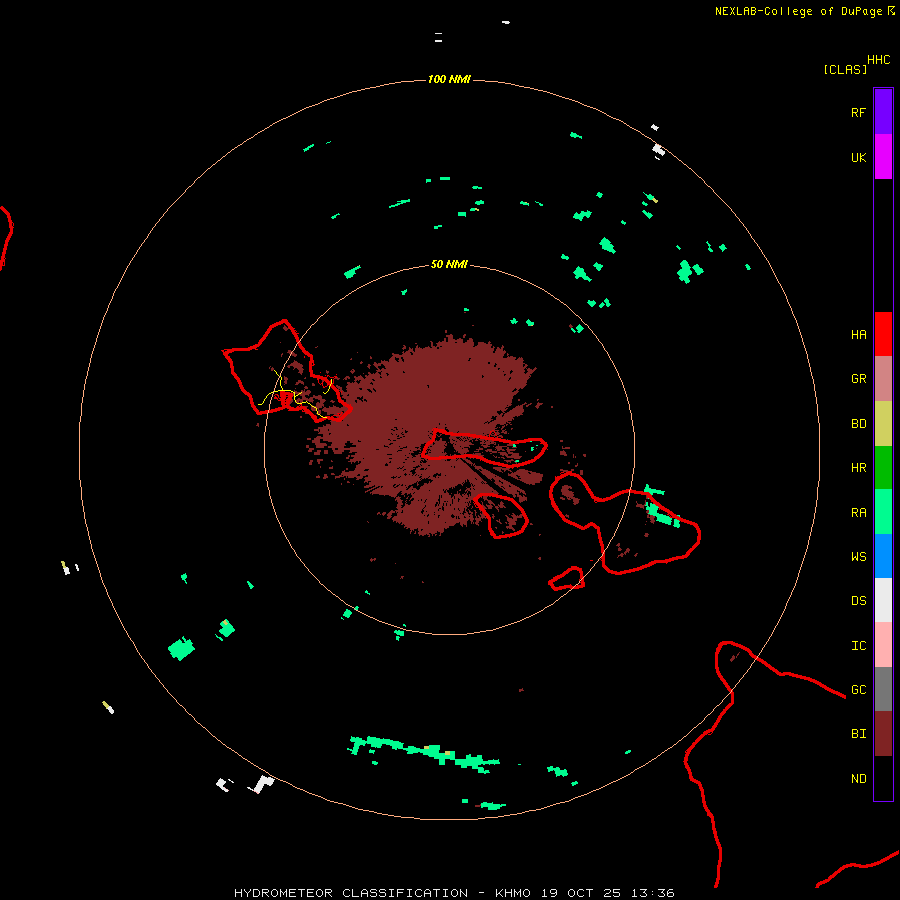Click the HA red legend swatch

coord(883,334)
